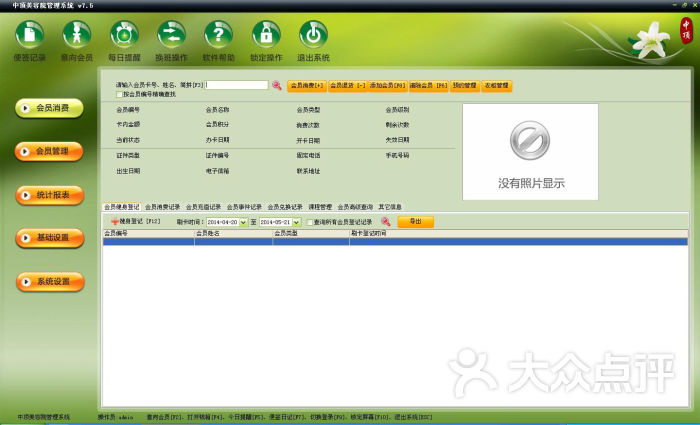Open 软件帮助 help question mark icon

(x=218, y=35)
